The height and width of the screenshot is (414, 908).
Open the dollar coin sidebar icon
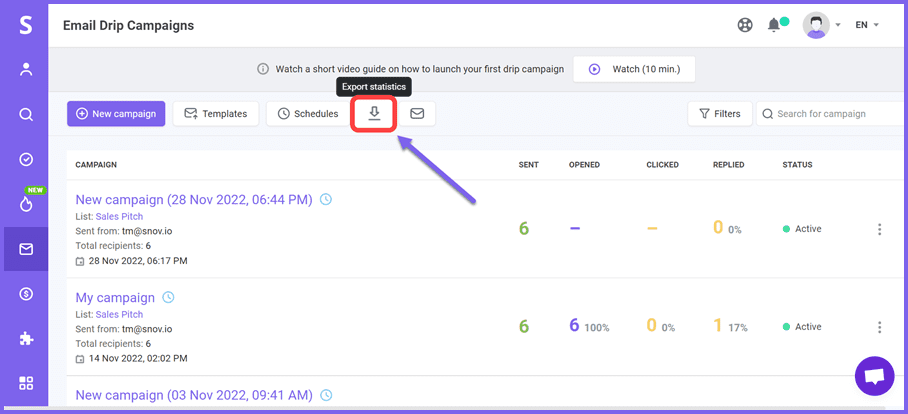25,294
